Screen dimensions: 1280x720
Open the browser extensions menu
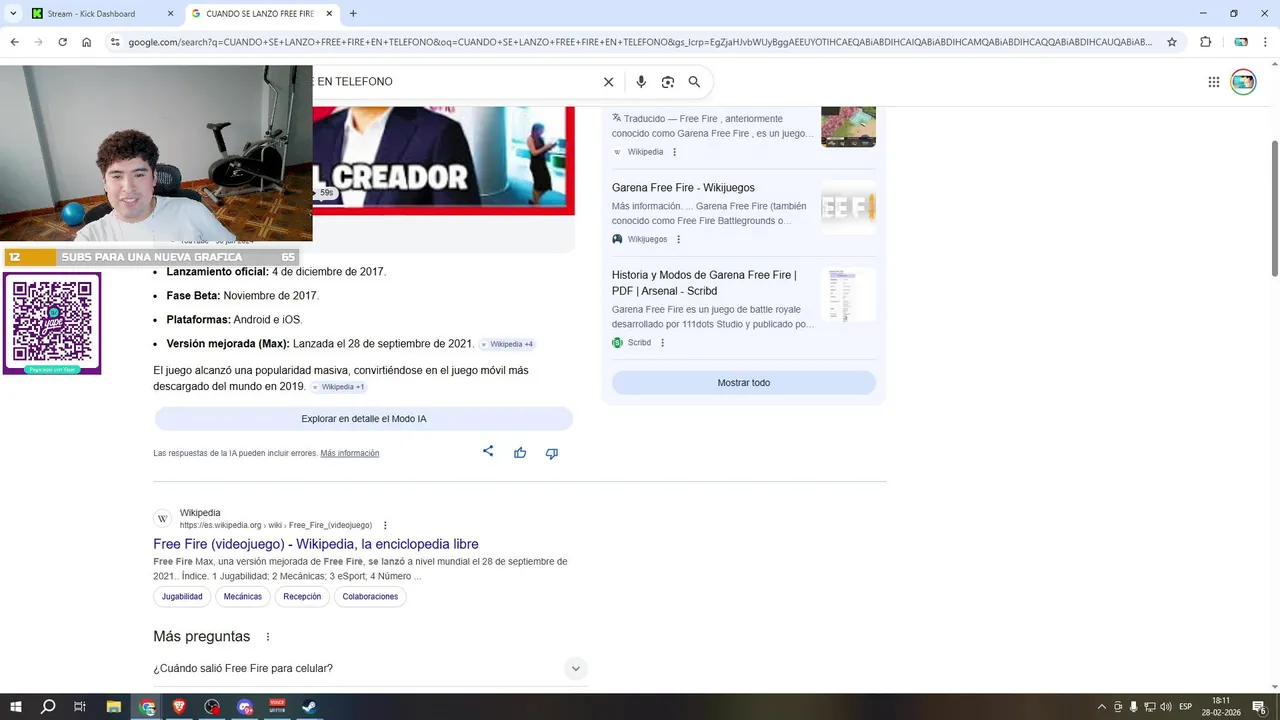(x=1205, y=42)
